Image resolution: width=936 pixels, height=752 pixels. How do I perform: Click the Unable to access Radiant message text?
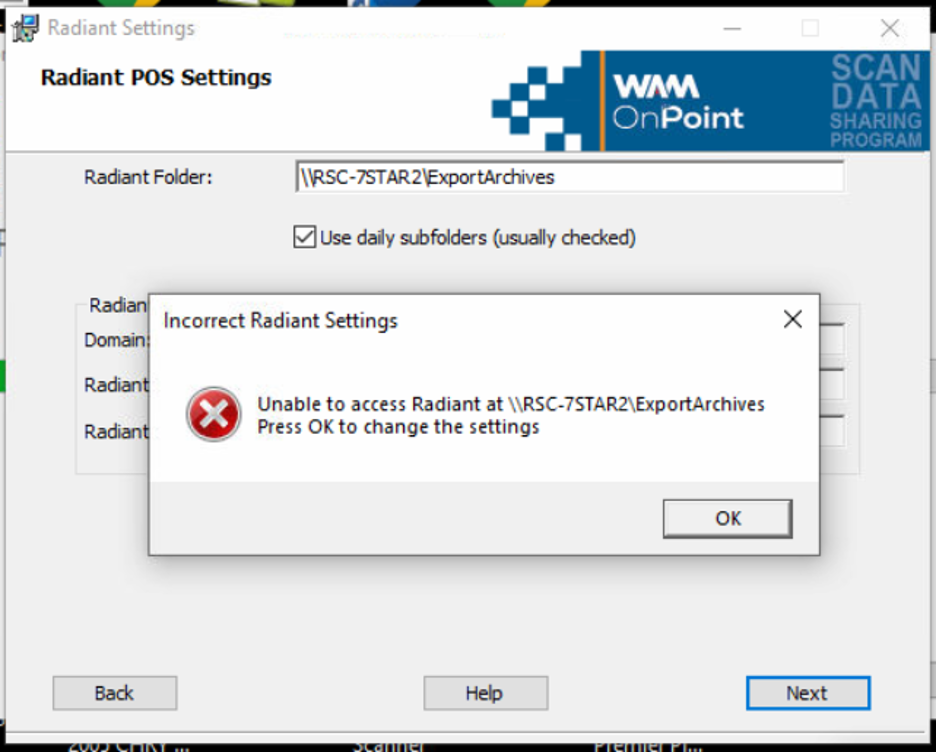511,404
